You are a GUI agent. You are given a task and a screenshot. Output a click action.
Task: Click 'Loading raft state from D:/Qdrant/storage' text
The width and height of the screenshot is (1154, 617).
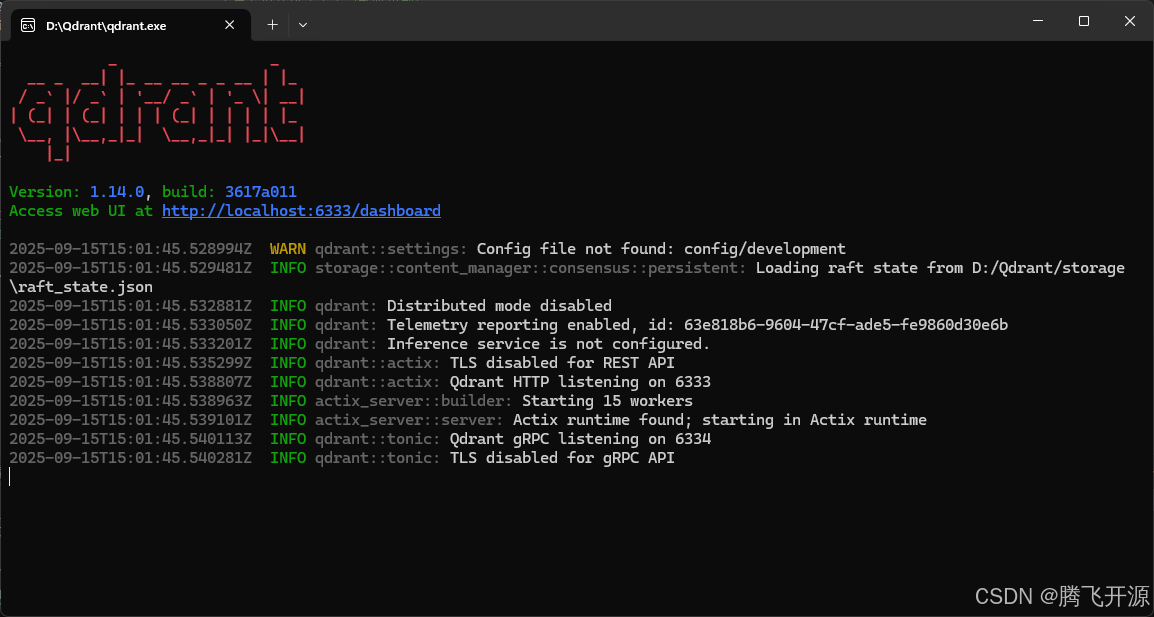940,268
